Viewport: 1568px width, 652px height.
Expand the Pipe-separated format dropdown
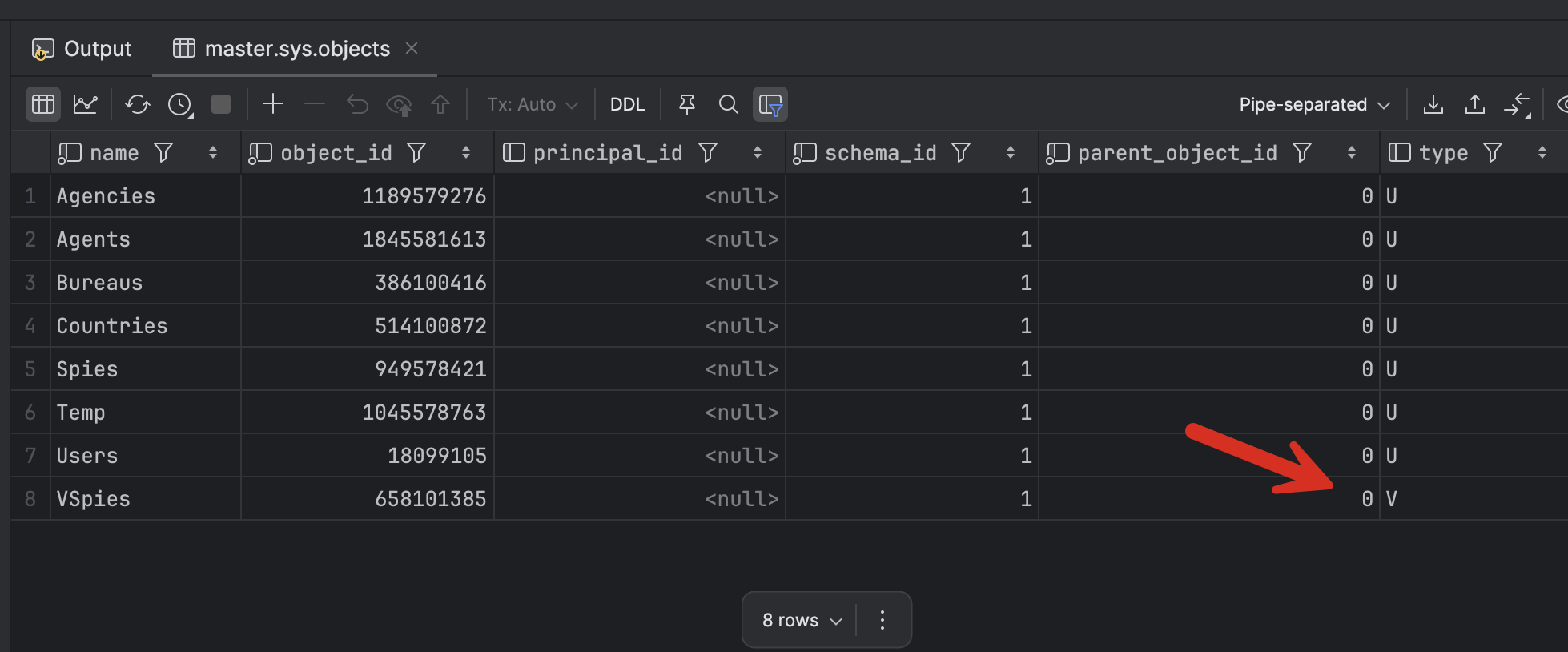(1313, 104)
